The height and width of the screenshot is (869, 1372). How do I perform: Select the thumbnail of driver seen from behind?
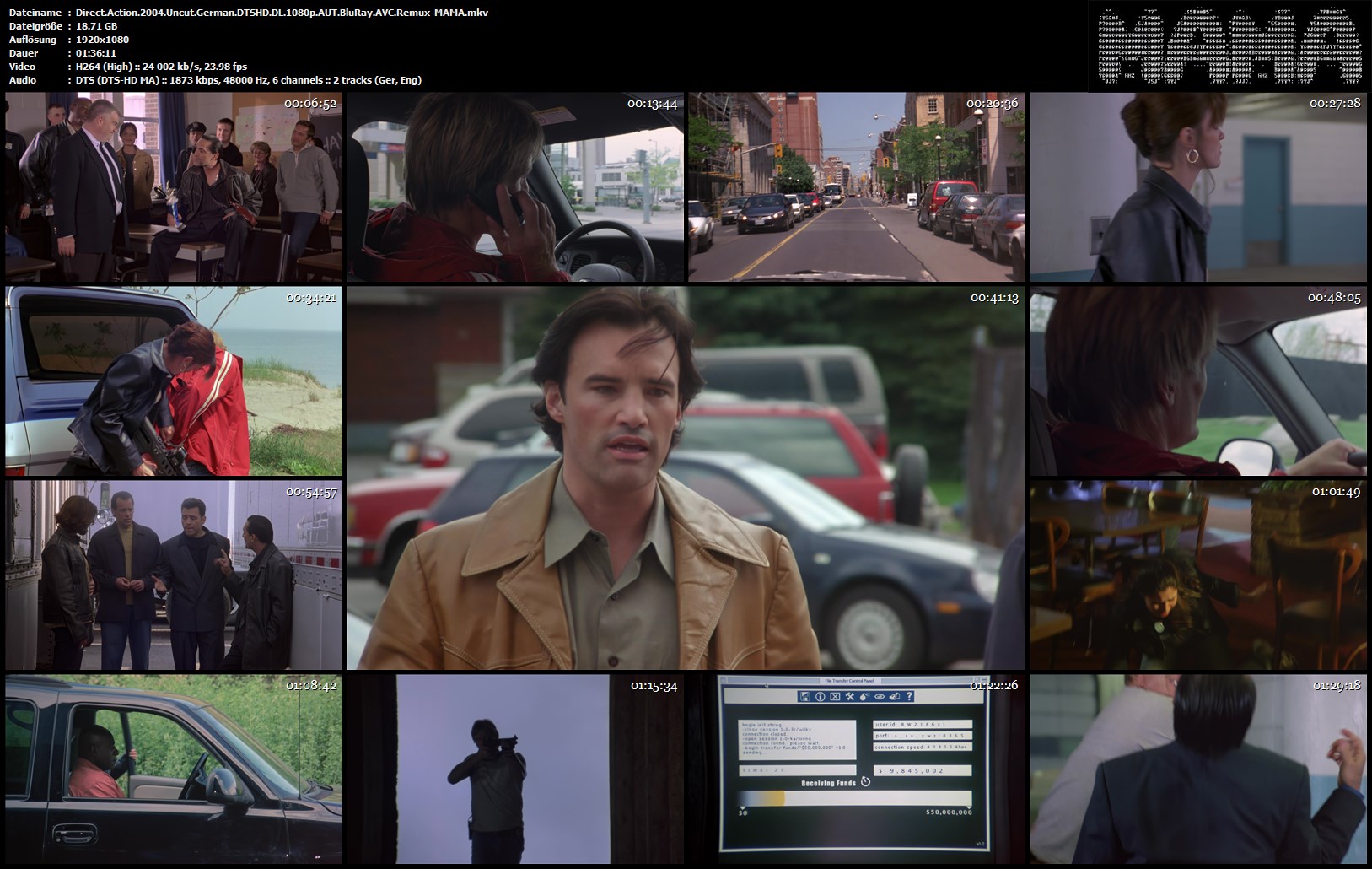click(x=1198, y=381)
